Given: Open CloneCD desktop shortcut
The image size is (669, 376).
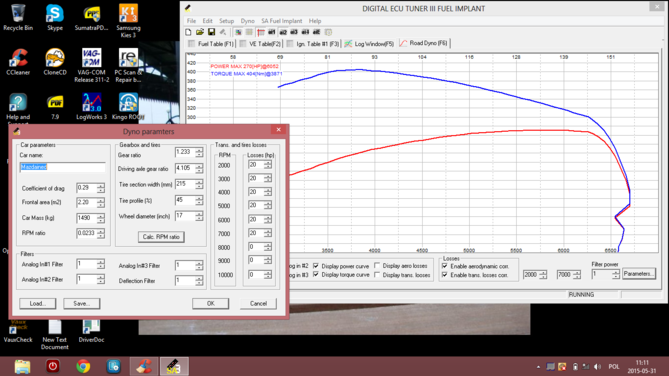Looking at the screenshot, I should point(55,62).
